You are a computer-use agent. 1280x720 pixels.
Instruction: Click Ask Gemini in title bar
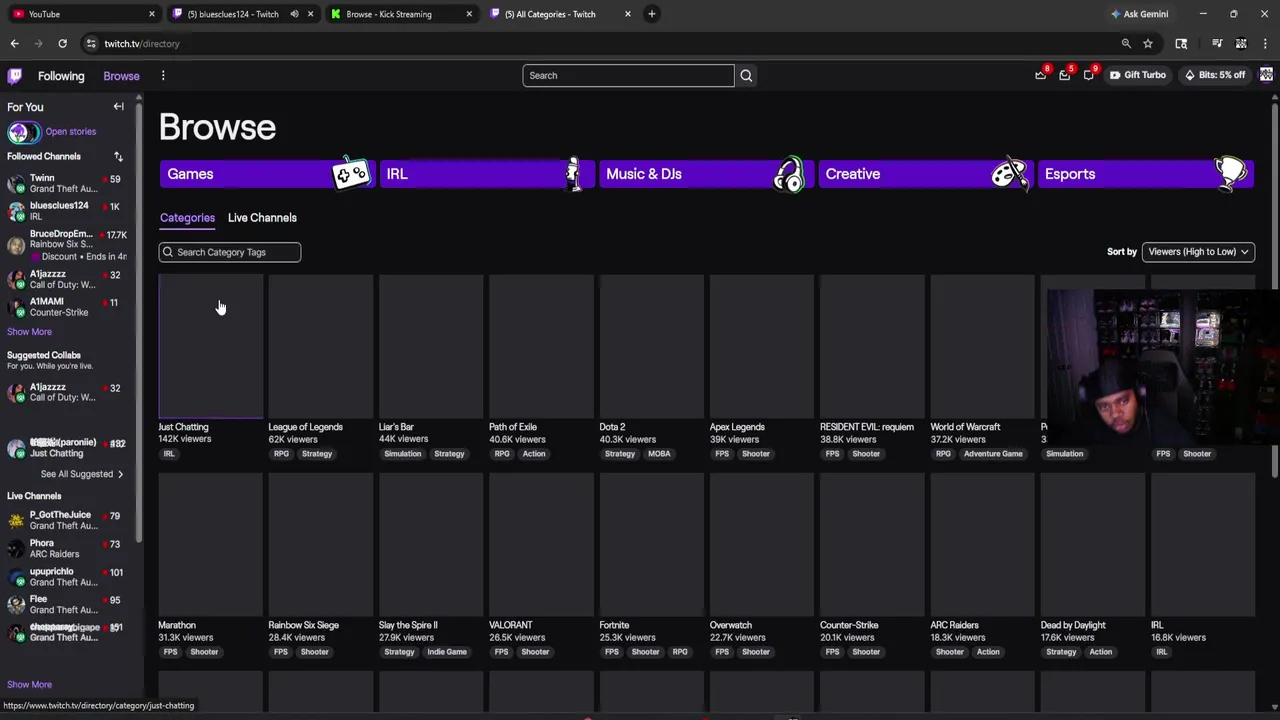[x=1139, y=14]
